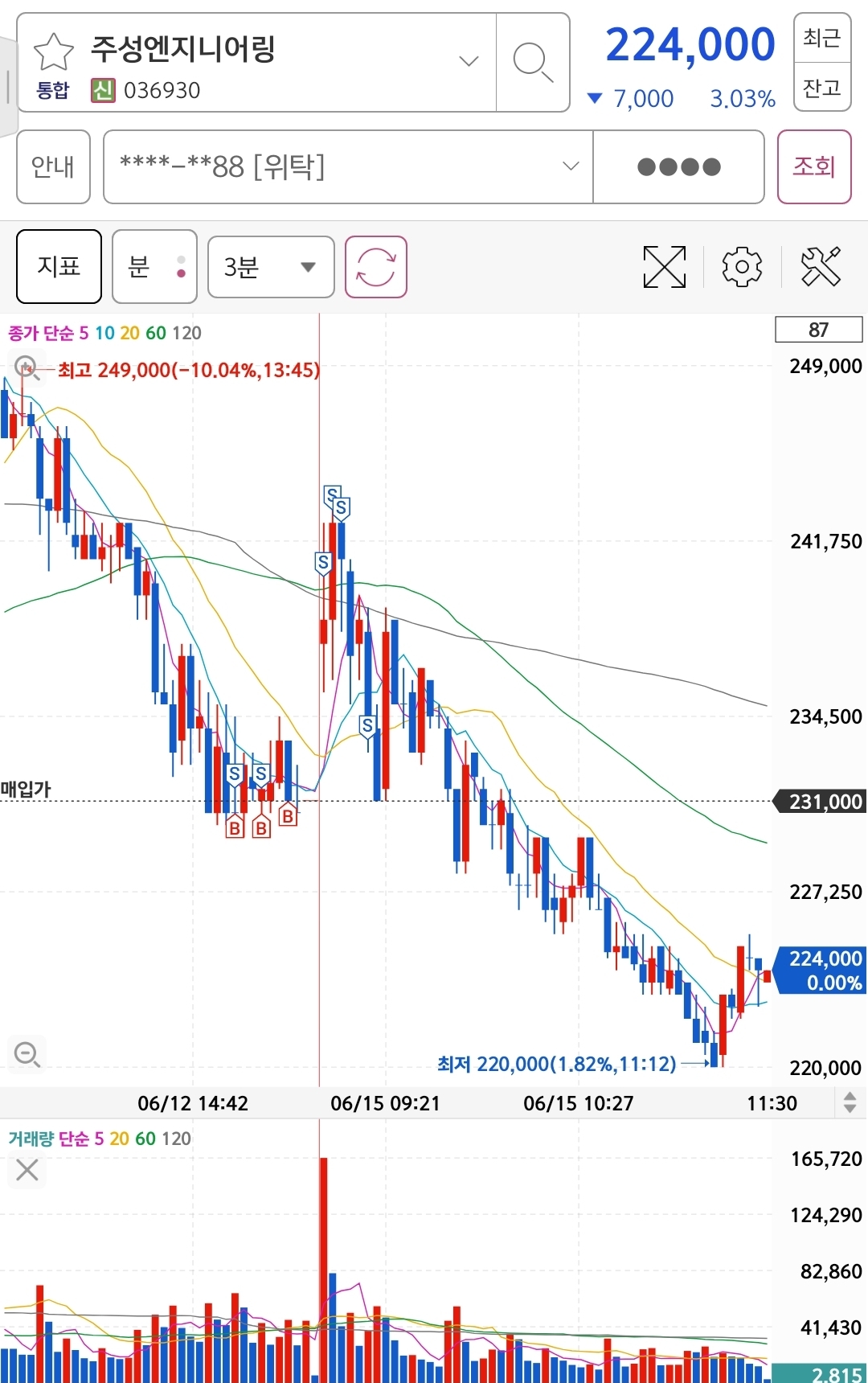Tap the topmost S sell marker at 06/15 open
The image size is (868, 1383).
332,495
